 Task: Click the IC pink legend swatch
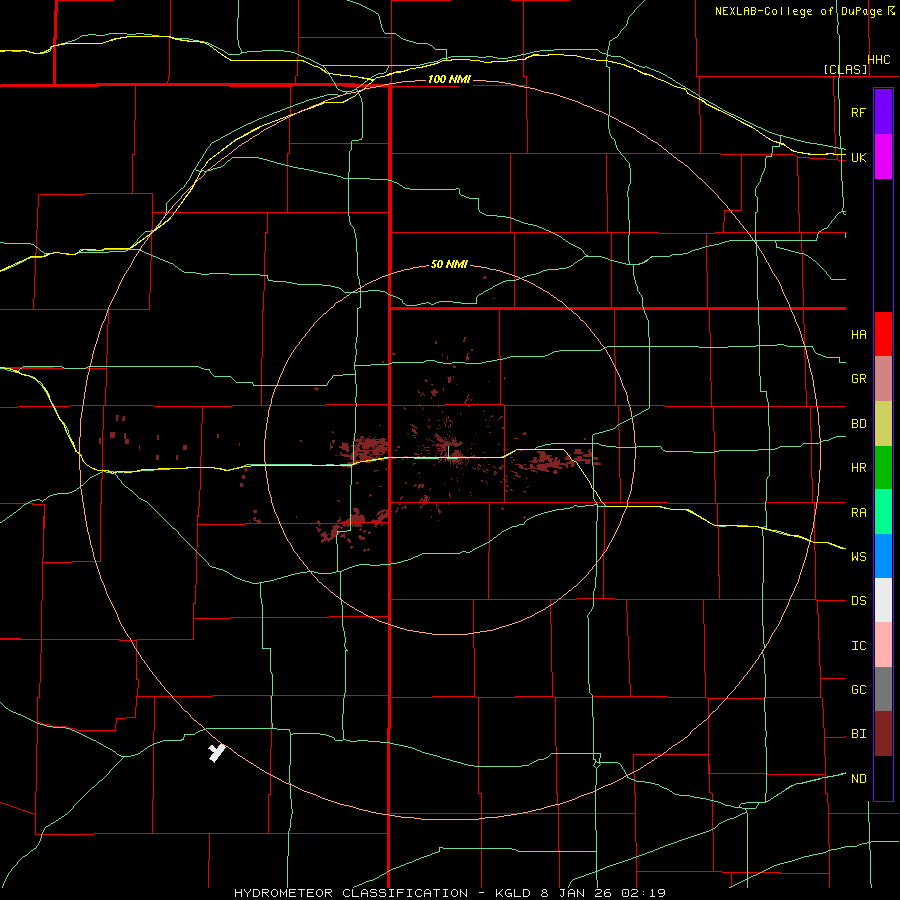click(883, 645)
